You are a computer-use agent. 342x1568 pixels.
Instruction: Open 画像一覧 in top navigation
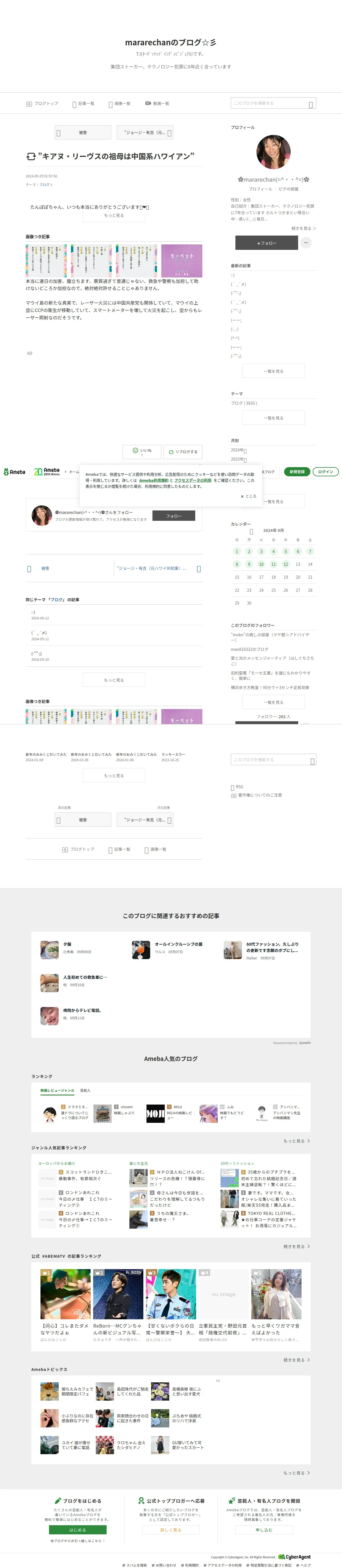click(x=119, y=104)
